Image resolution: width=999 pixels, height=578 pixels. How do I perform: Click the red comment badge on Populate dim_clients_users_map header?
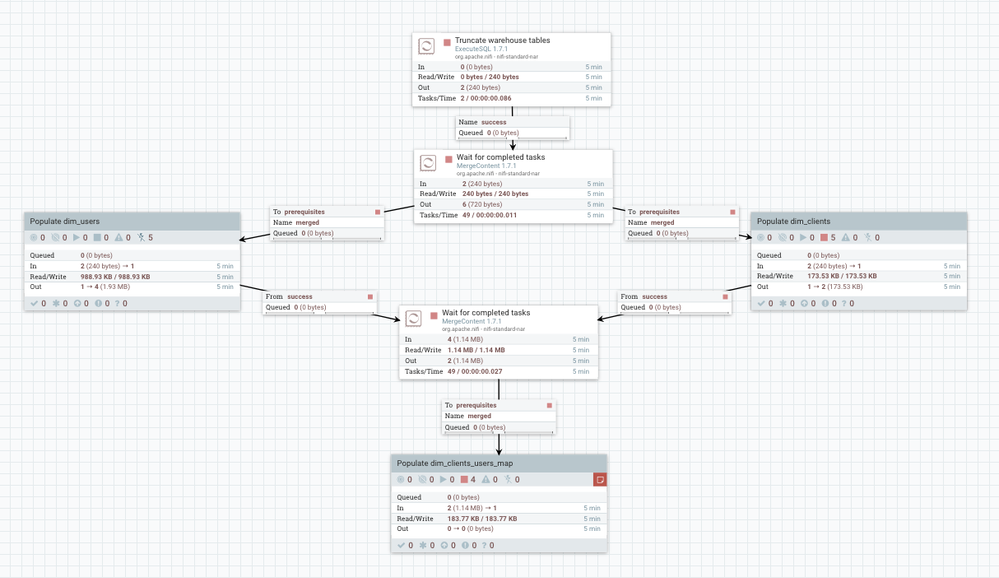(x=599, y=480)
